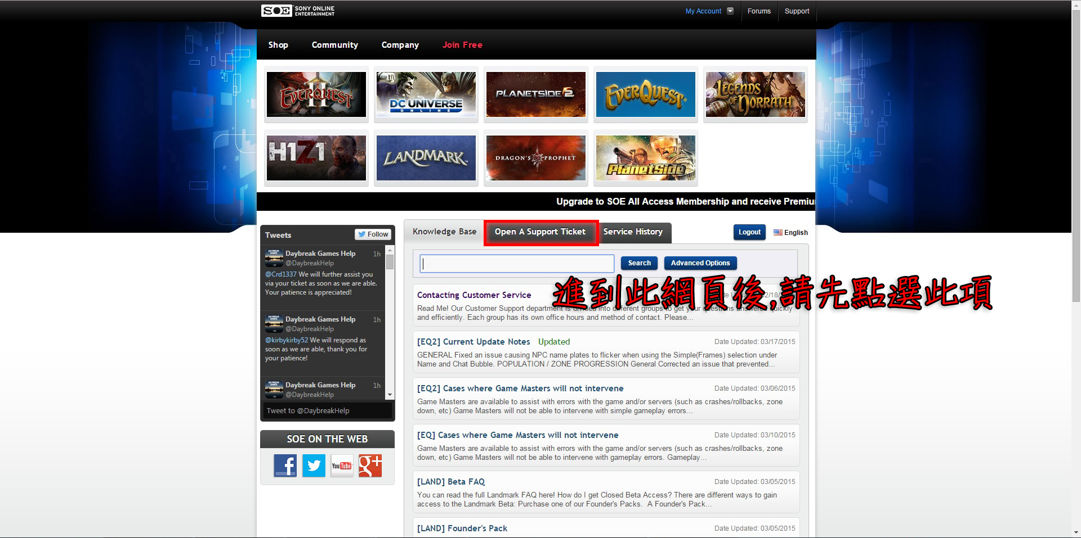Click the YouTube icon under SOE on the Web

pos(342,465)
